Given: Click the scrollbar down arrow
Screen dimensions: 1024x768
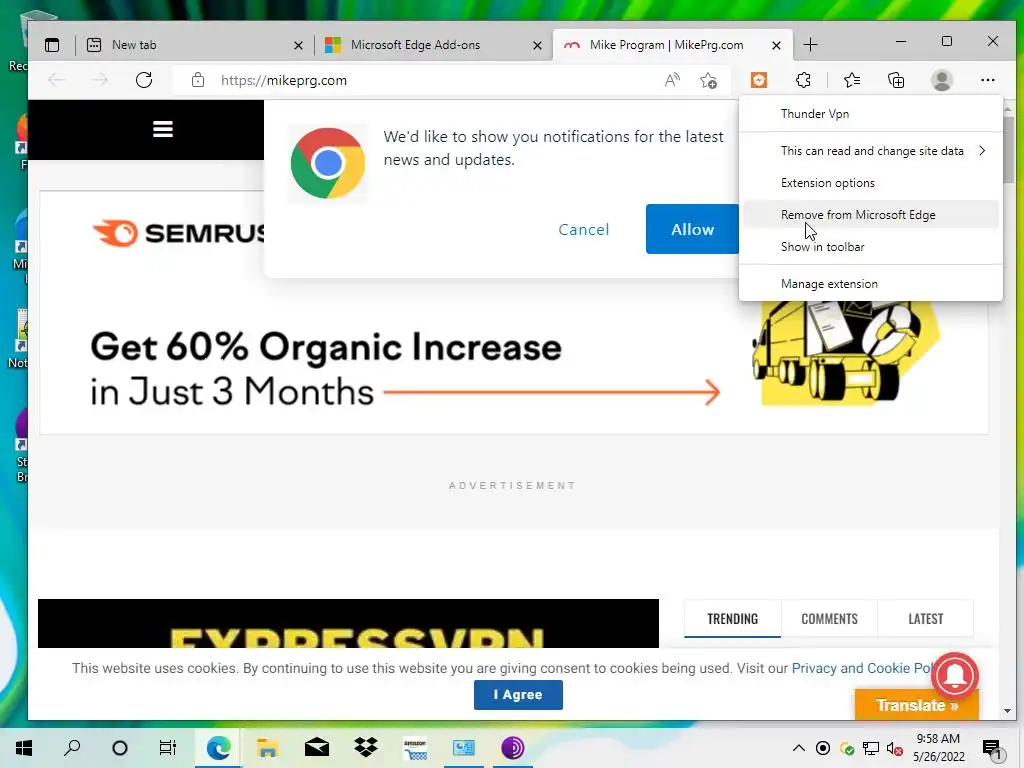Looking at the screenshot, I should 1008,711.
